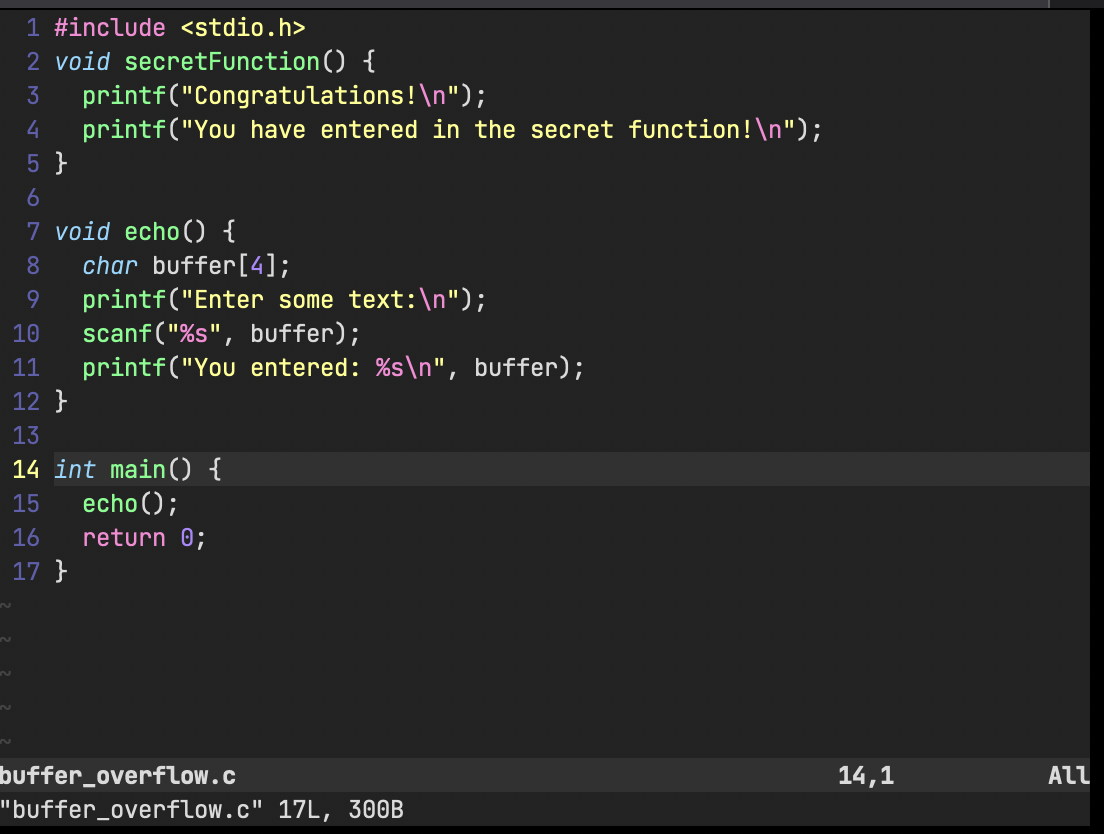Click line number 10 in gutter

[x=26, y=334]
